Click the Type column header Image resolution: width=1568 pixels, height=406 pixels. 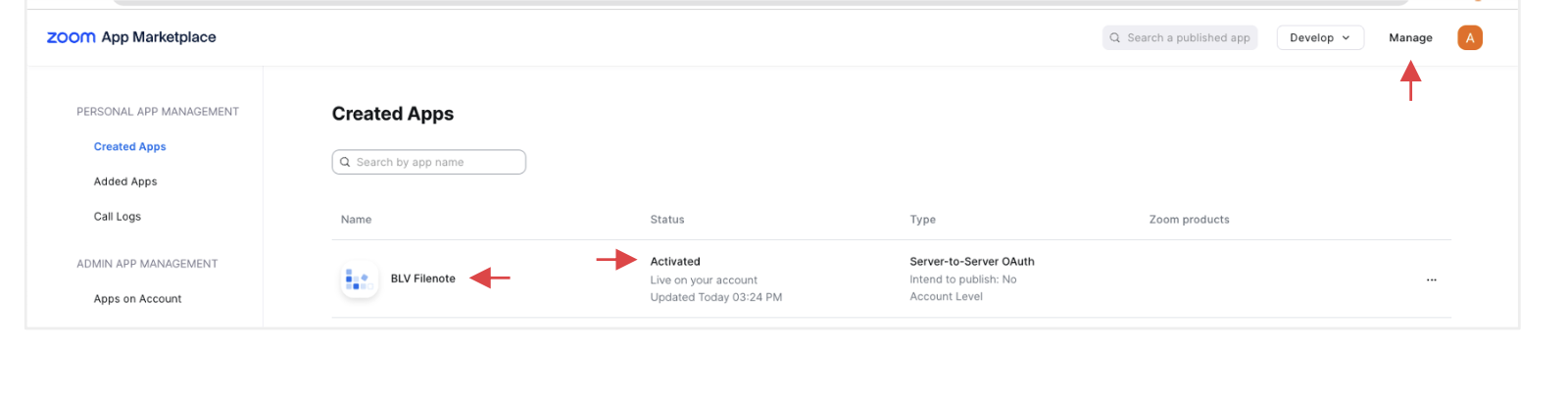pyautogui.click(x=922, y=220)
